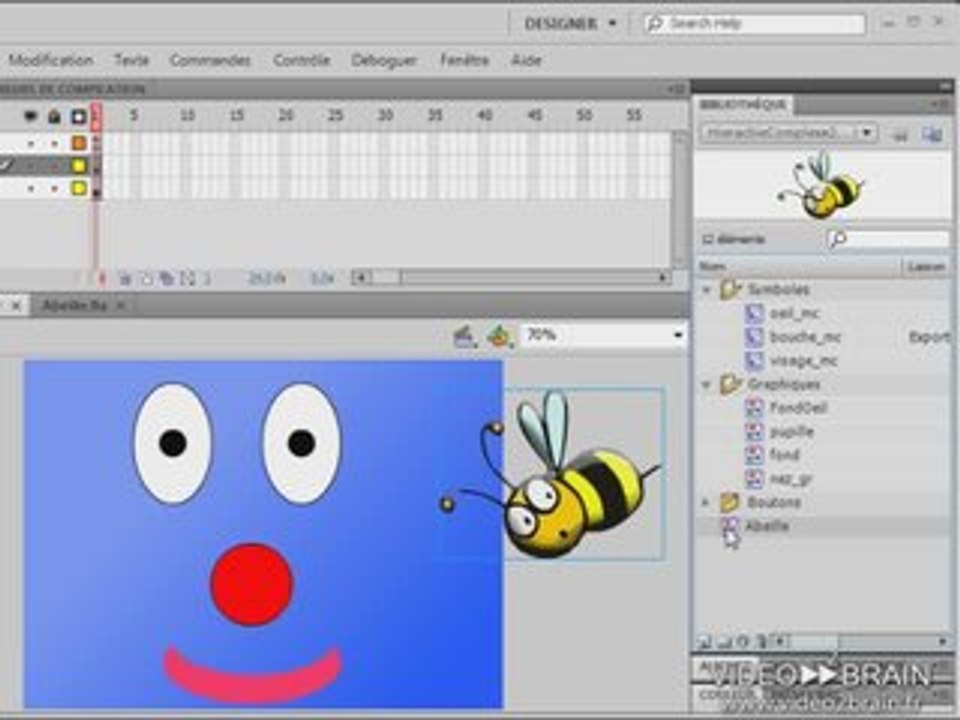This screenshot has width=960, height=720.
Task: Click the Symboles folder icon
Action: (x=730, y=289)
